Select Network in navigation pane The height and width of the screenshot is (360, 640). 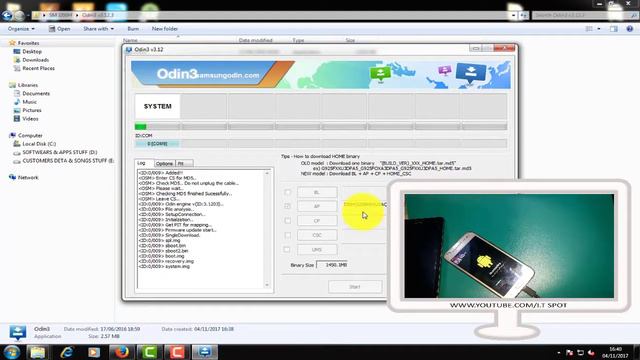click(28, 178)
